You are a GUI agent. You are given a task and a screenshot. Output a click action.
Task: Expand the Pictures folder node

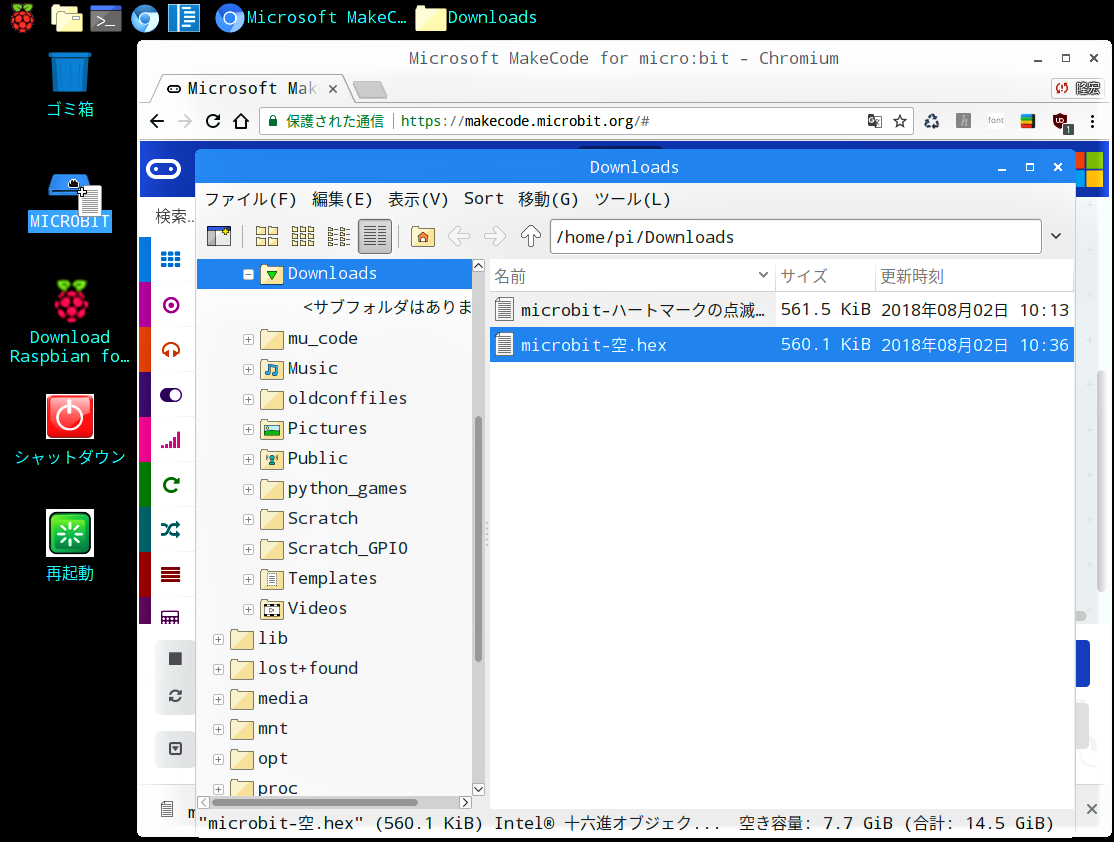[x=248, y=429]
